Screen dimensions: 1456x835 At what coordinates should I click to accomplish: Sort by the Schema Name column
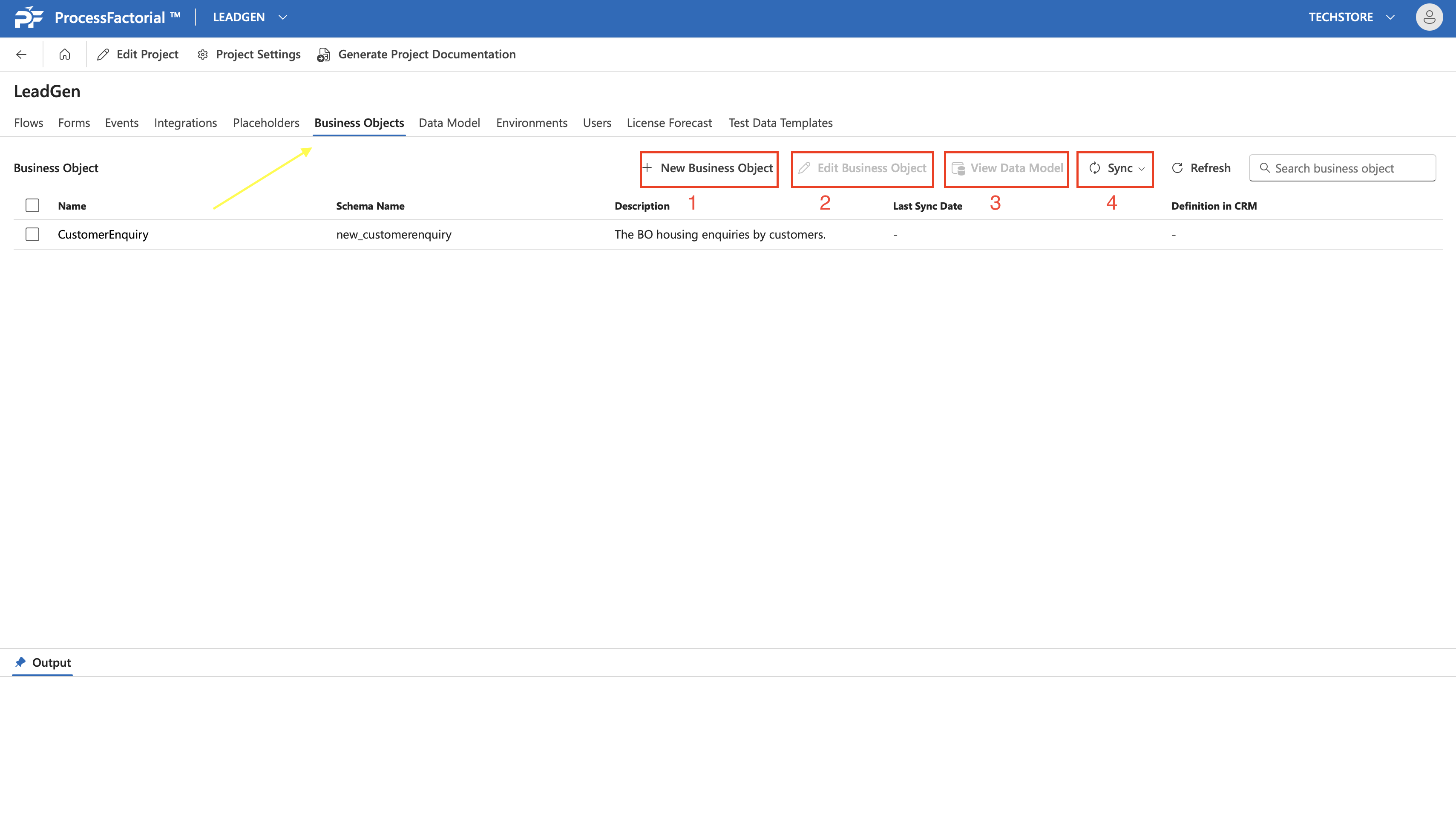[370, 206]
